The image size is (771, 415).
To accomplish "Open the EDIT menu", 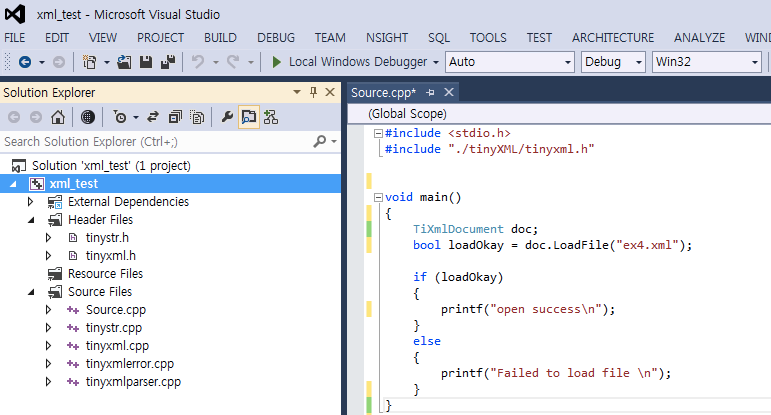I will pos(57,38).
